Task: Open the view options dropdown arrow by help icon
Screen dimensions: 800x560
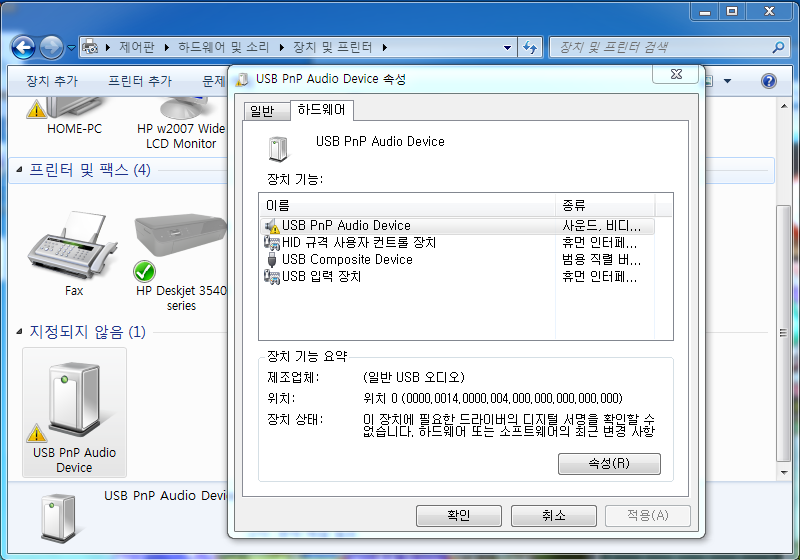Action: click(727, 81)
